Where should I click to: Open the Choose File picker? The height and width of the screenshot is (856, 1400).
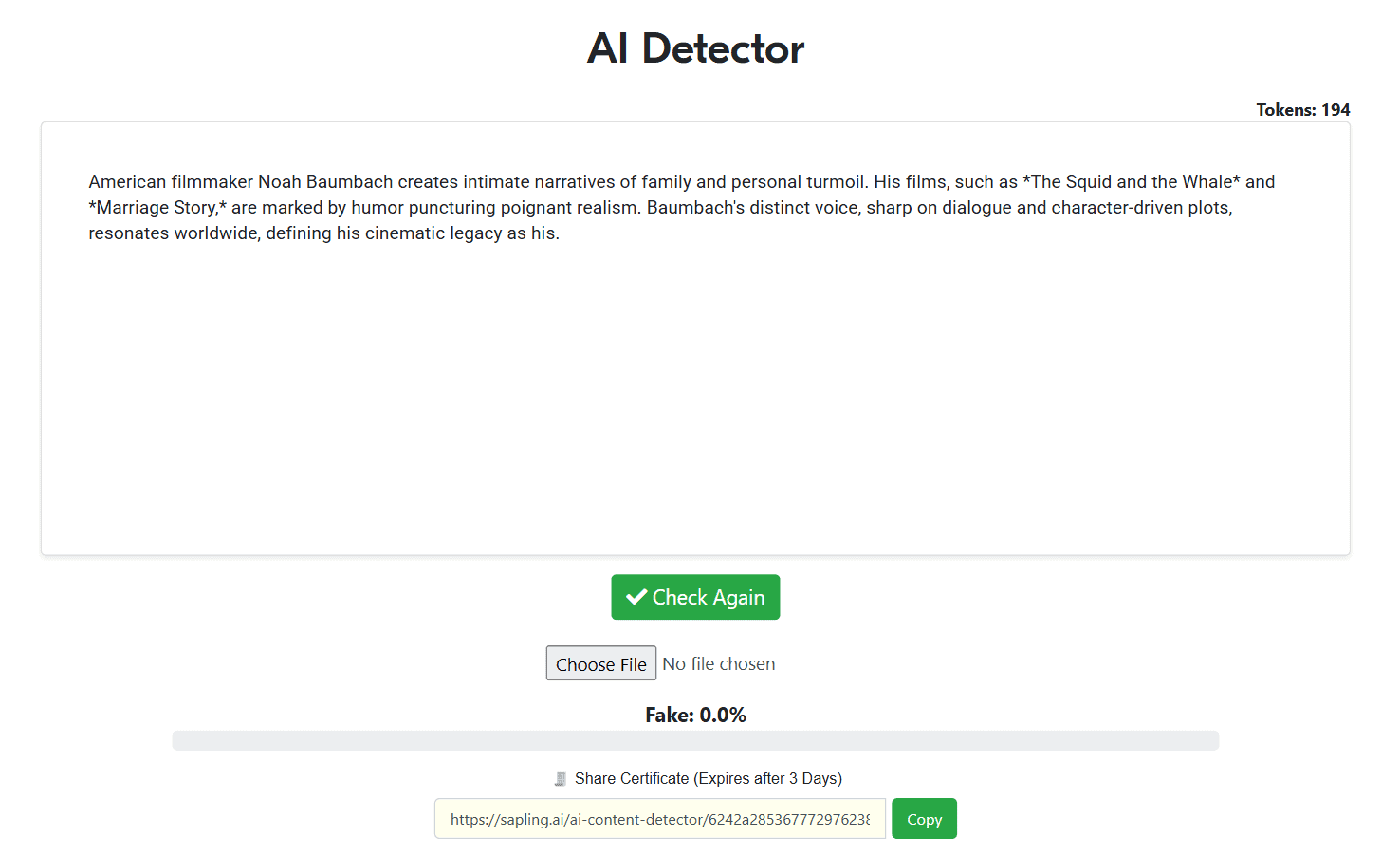click(600, 663)
